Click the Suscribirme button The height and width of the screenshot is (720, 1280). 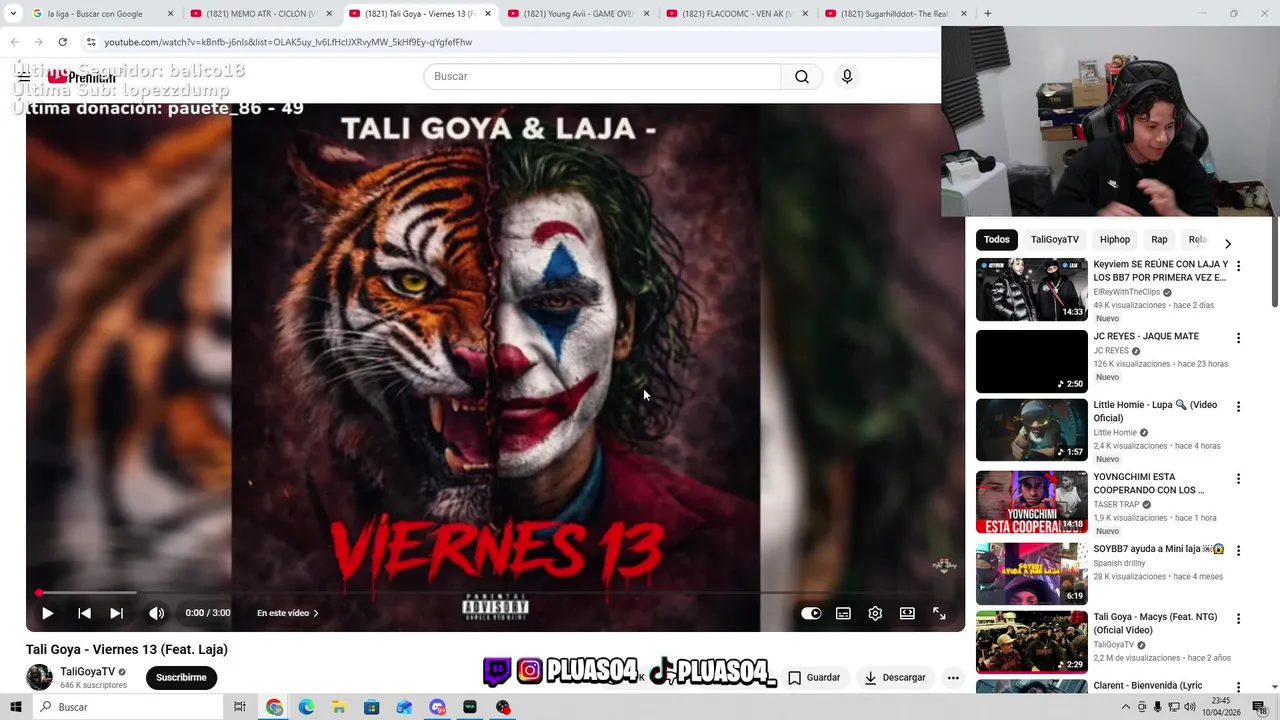181,677
